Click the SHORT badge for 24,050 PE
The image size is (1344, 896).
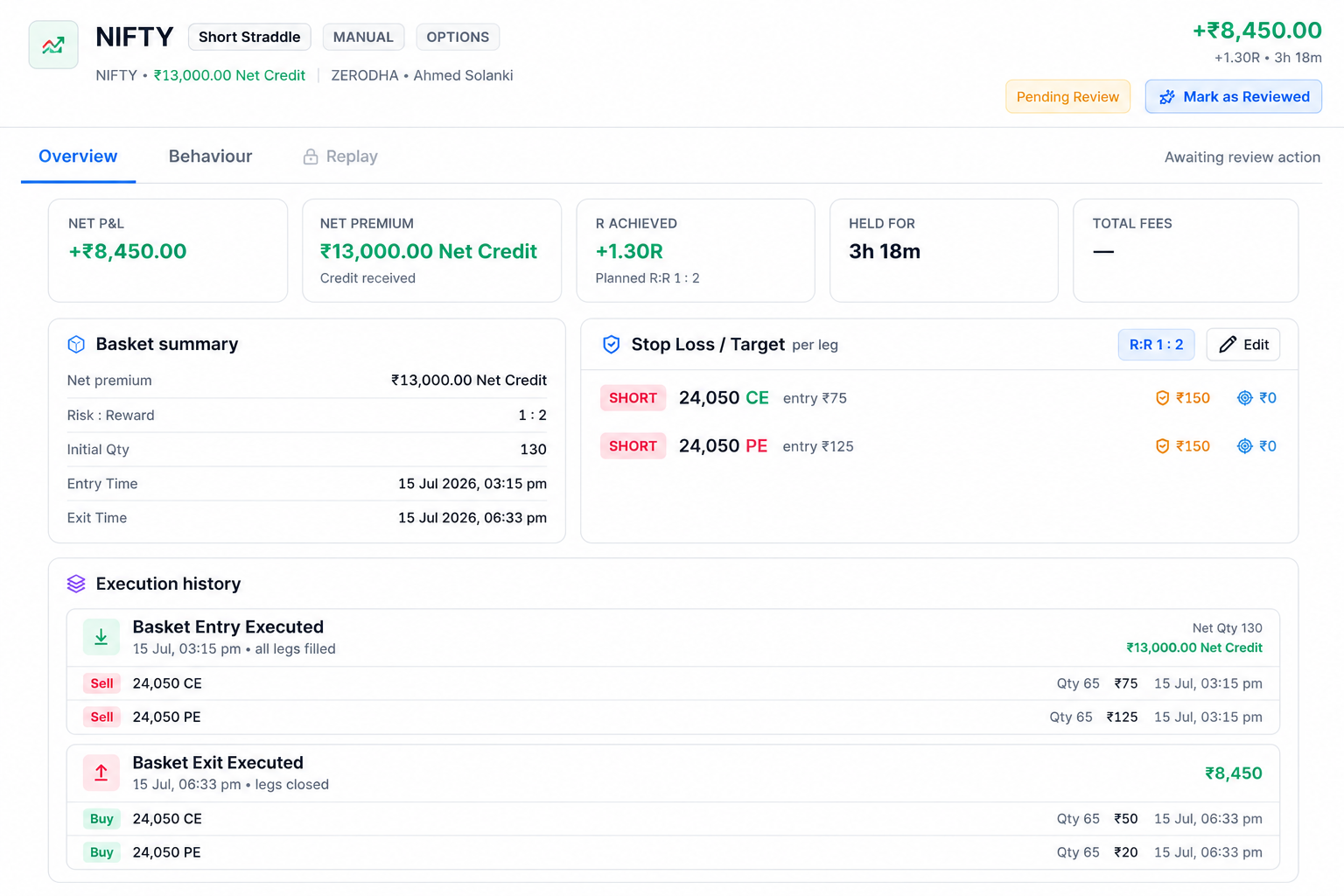(x=633, y=446)
